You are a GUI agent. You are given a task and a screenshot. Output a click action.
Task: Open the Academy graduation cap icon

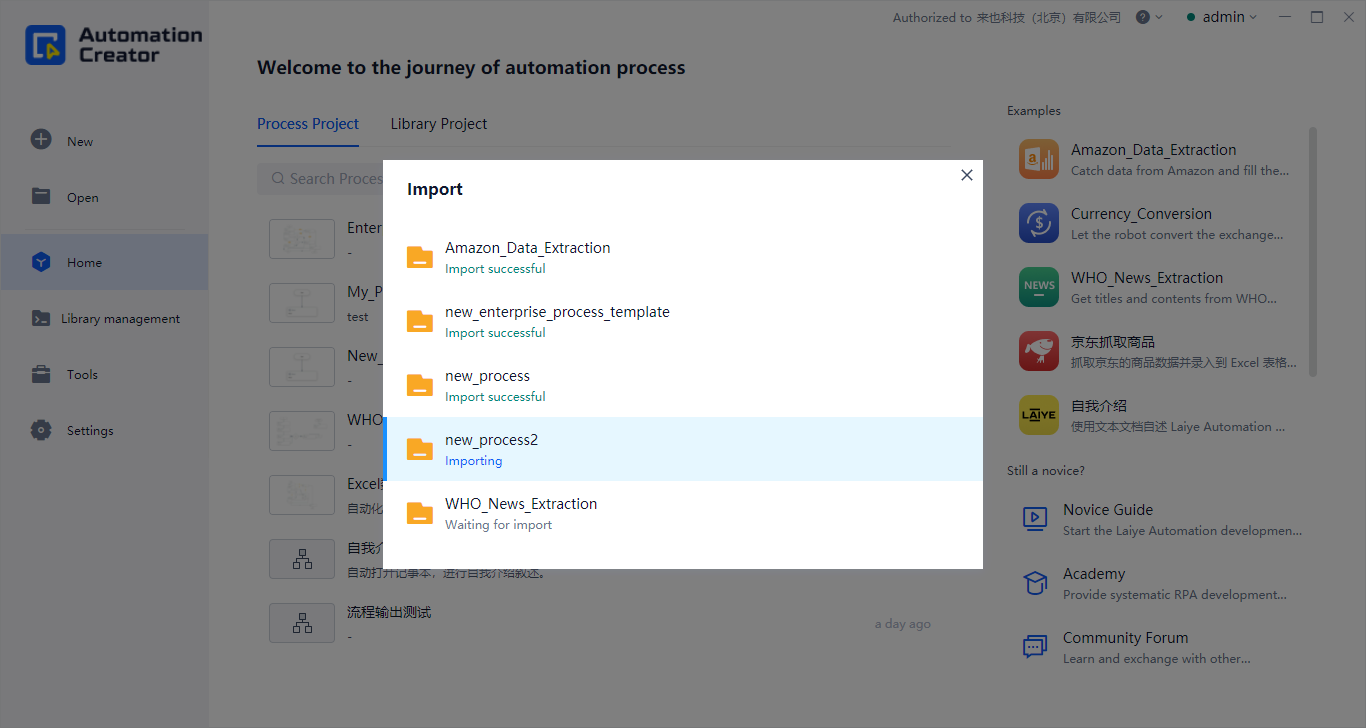point(1034,583)
